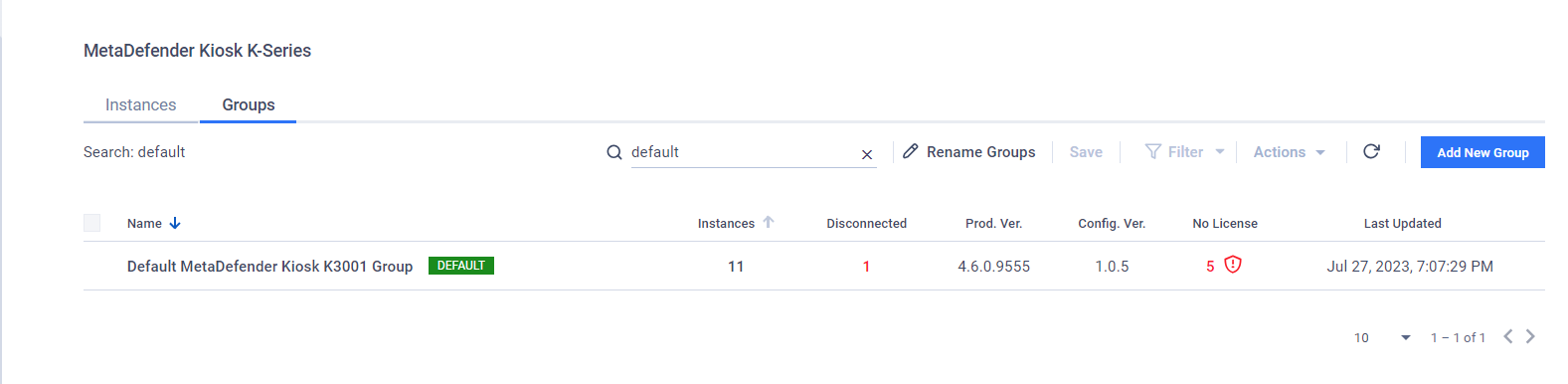Refresh the groups list
This screenshot has width=1568, height=384.
[x=1371, y=151]
